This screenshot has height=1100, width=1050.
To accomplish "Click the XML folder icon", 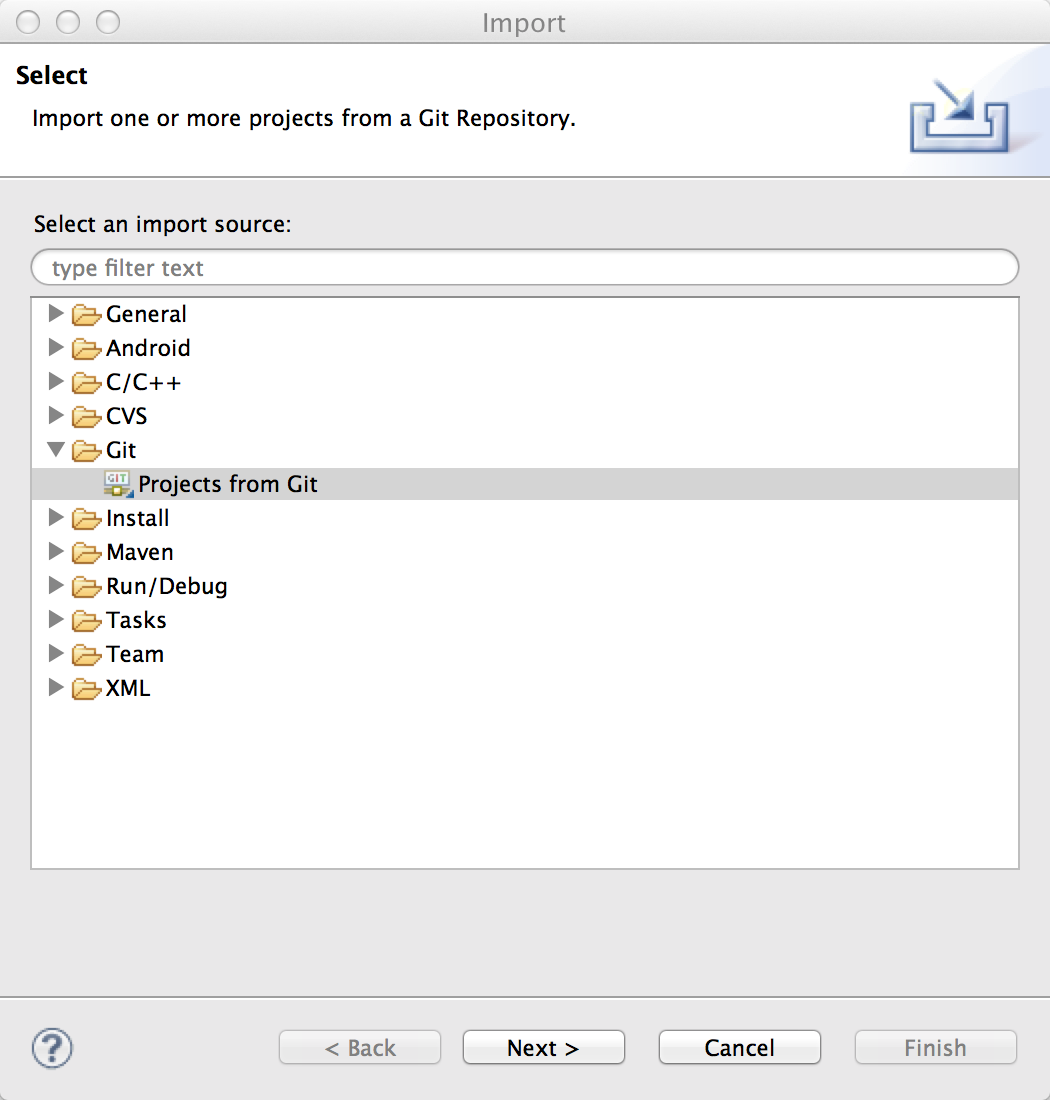I will point(87,689).
